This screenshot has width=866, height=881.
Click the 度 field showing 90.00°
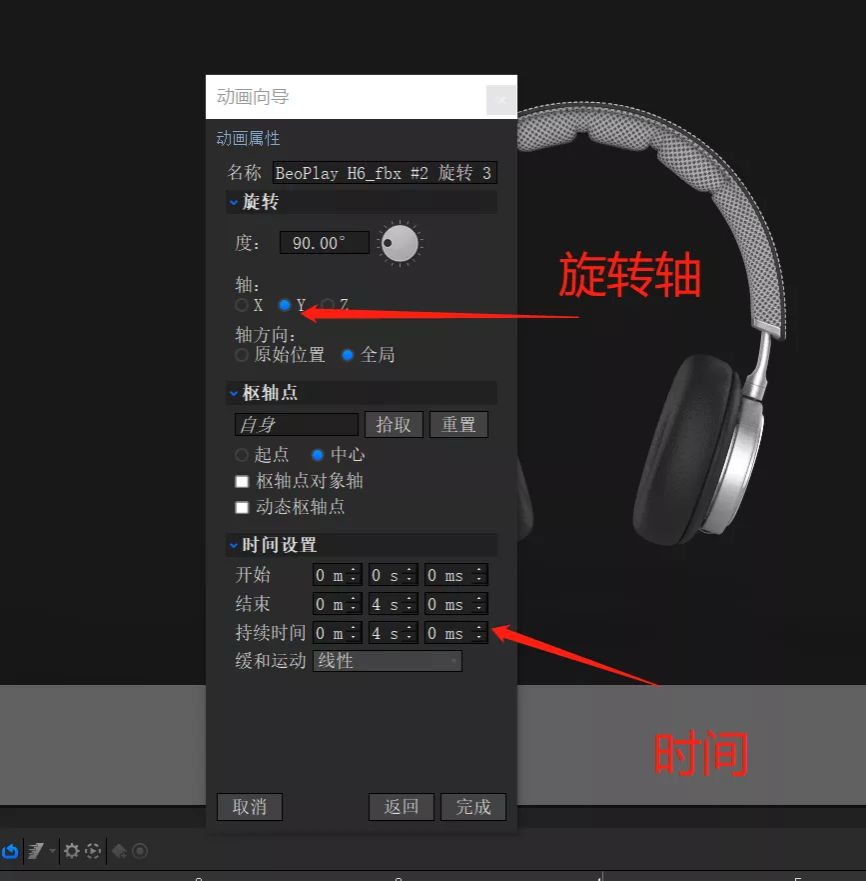324,243
